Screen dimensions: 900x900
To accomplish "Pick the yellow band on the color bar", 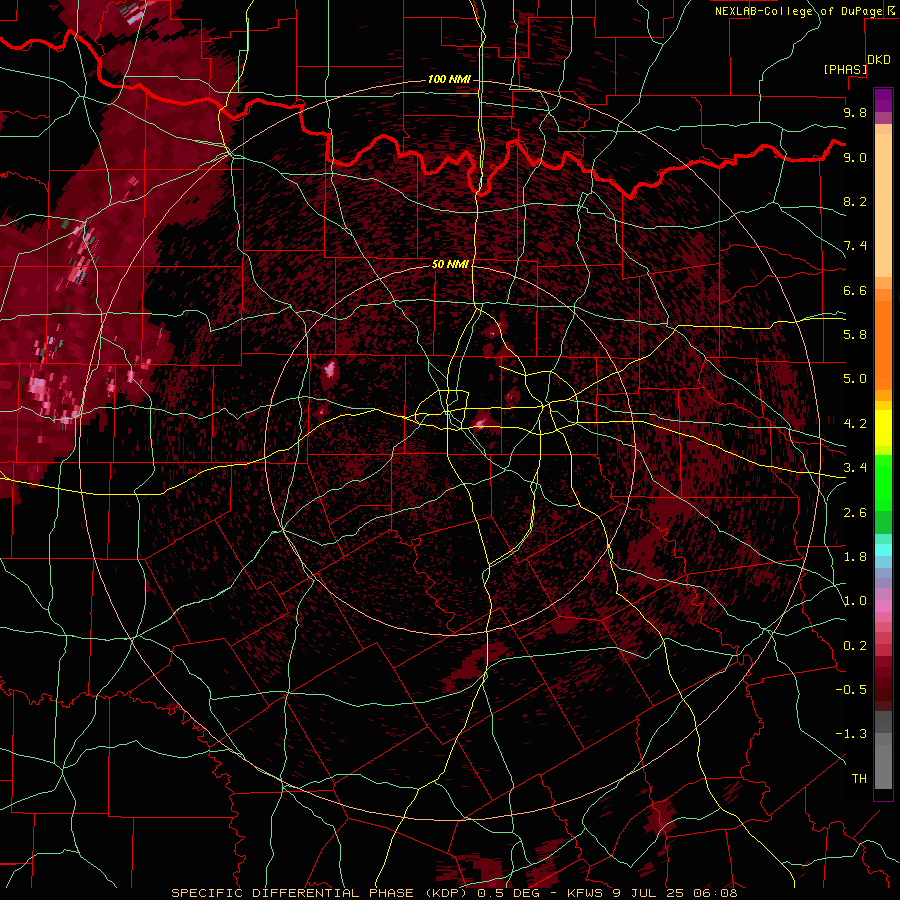I will pos(883,428).
